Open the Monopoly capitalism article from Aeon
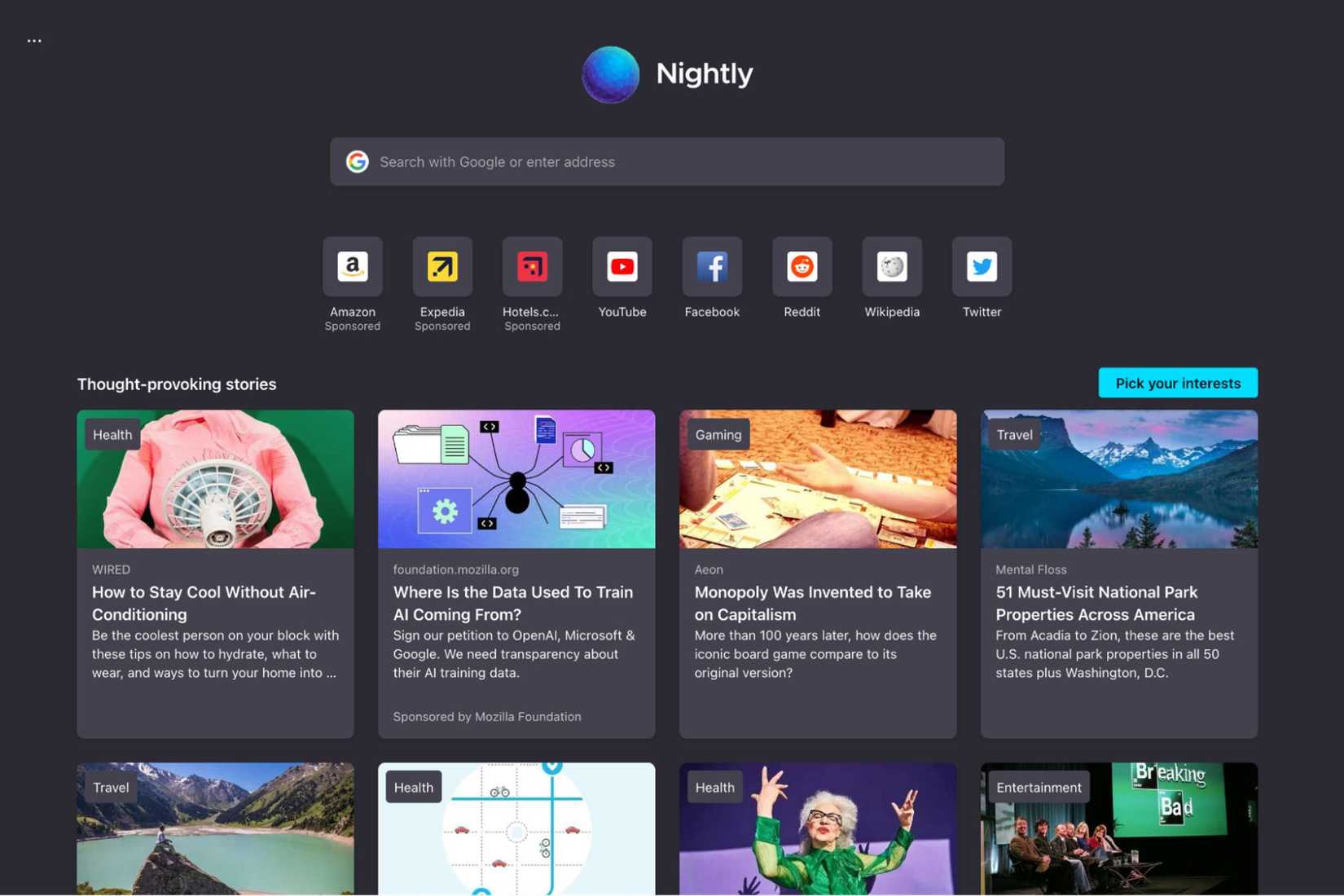This screenshot has width=1344, height=896. pos(812,603)
